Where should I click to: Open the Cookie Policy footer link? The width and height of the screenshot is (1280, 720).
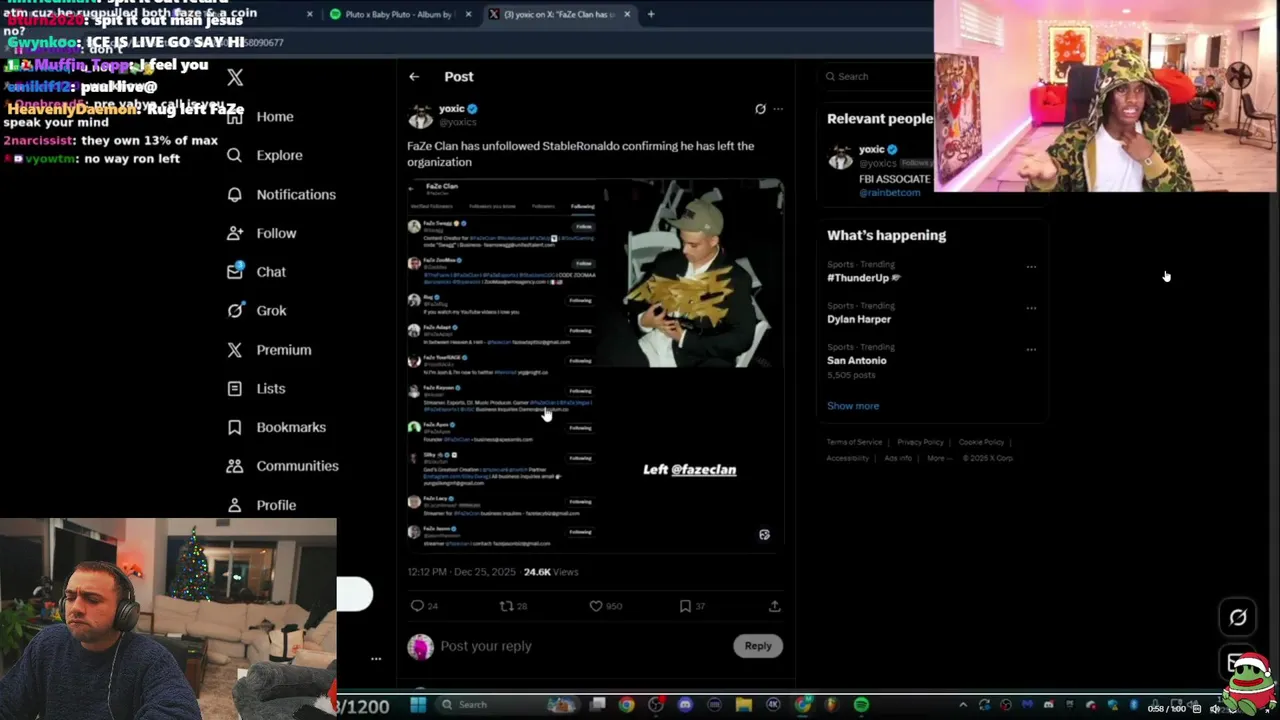[981, 442]
